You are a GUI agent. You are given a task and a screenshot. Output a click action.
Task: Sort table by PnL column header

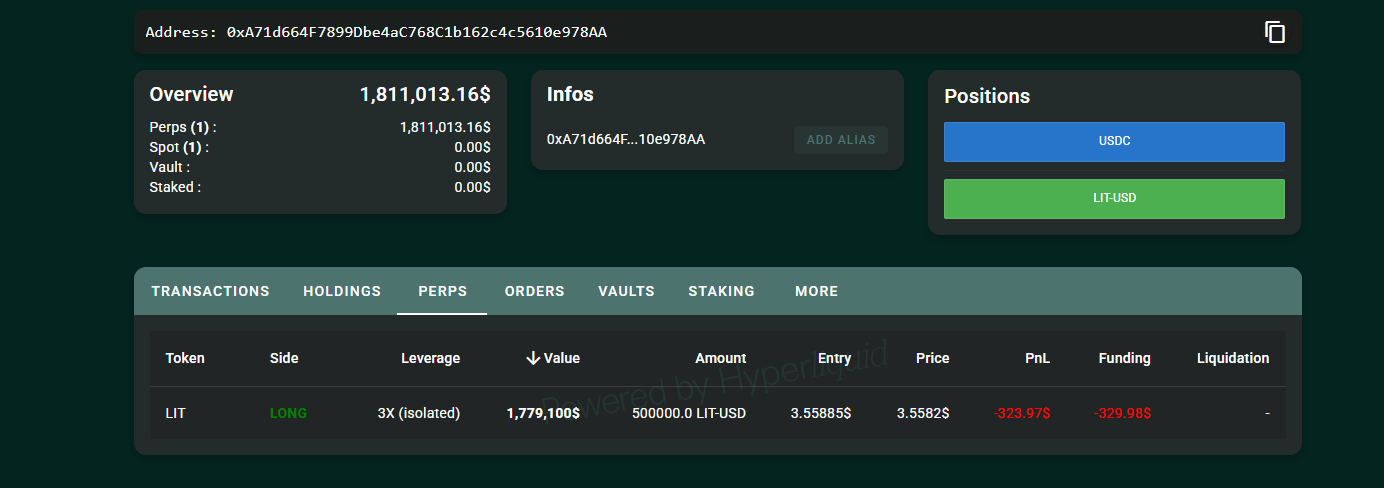1037,358
